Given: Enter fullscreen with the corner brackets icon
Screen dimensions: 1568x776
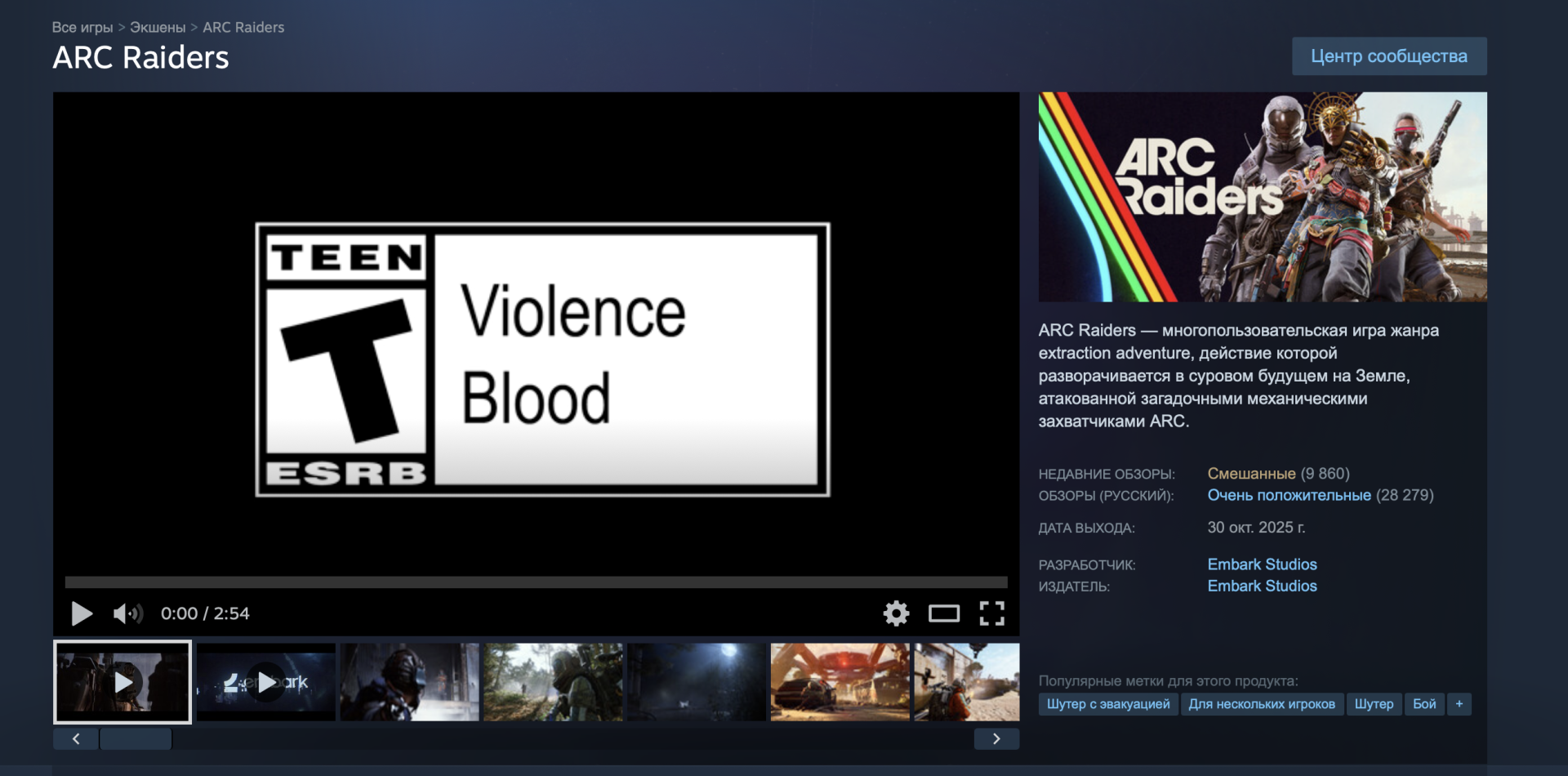Looking at the screenshot, I should pyautogui.click(x=991, y=613).
